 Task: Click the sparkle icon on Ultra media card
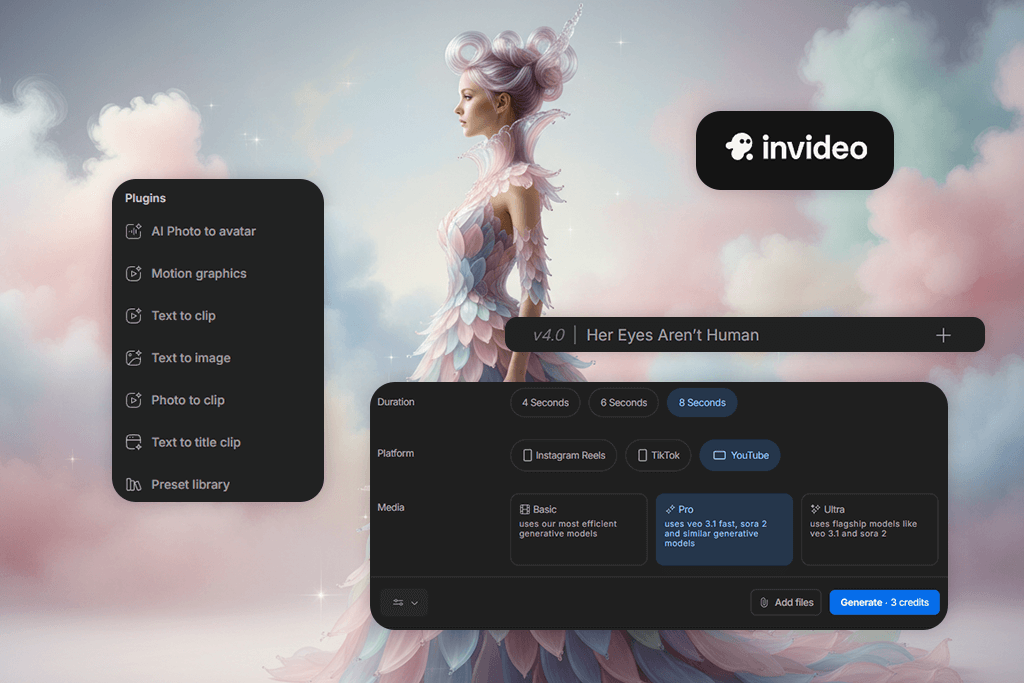point(815,509)
